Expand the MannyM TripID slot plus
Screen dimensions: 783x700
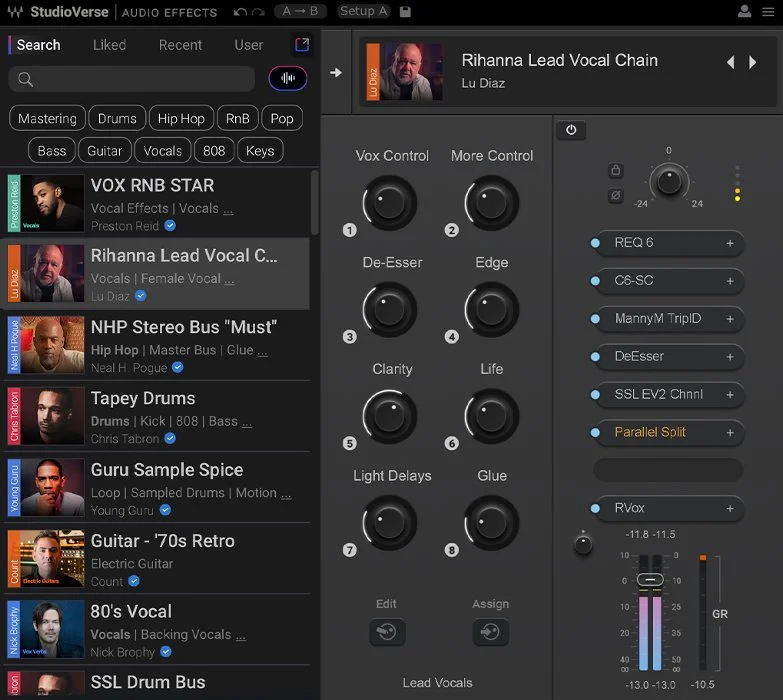pyautogui.click(x=730, y=319)
